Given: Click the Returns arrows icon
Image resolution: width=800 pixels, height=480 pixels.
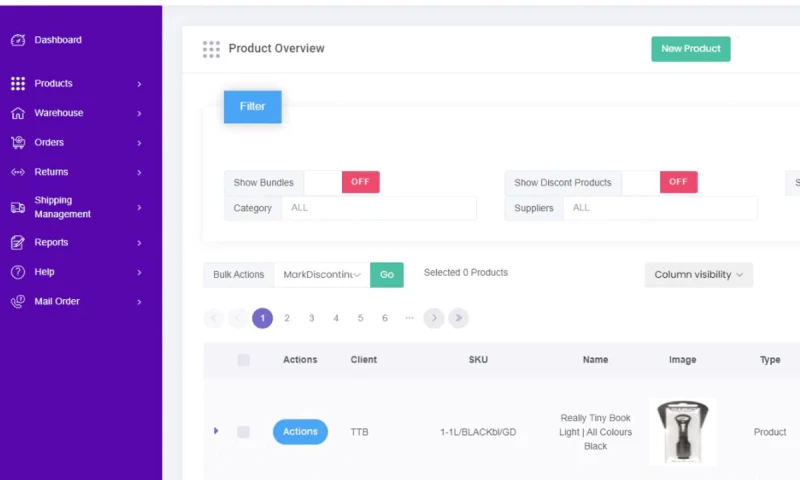Looking at the screenshot, I should (18, 172).
